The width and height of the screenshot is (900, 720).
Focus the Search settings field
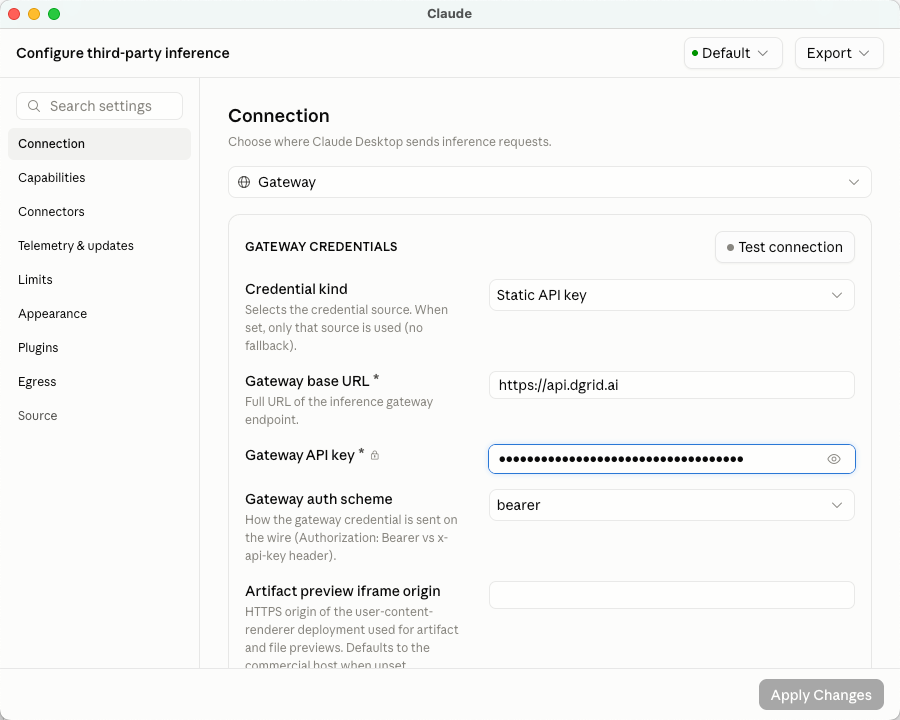[x=99, y=106]
